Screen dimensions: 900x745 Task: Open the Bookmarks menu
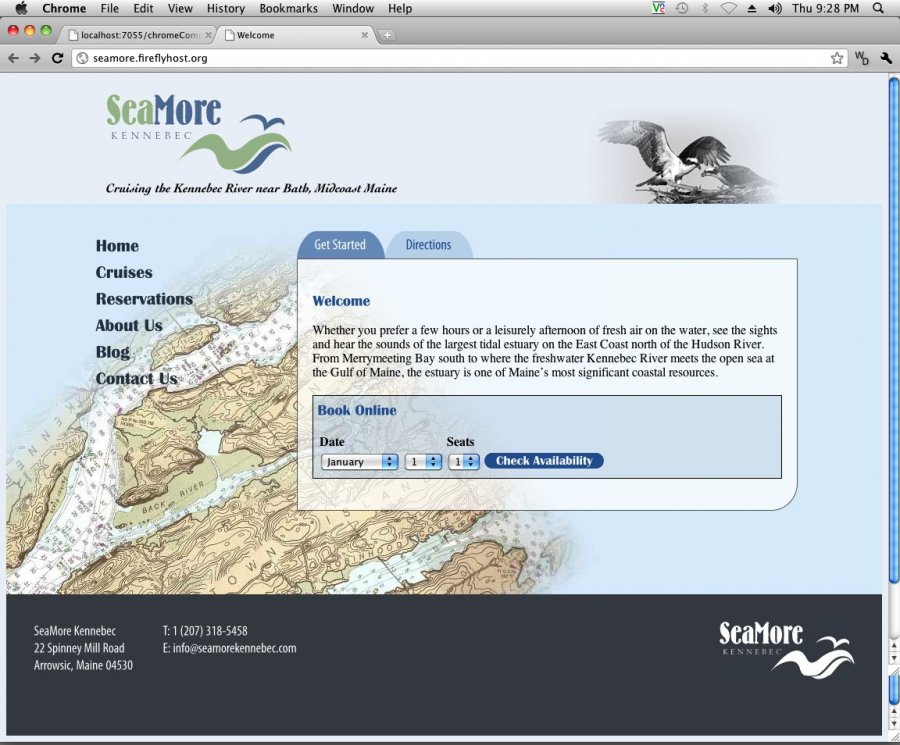point(288,8)
